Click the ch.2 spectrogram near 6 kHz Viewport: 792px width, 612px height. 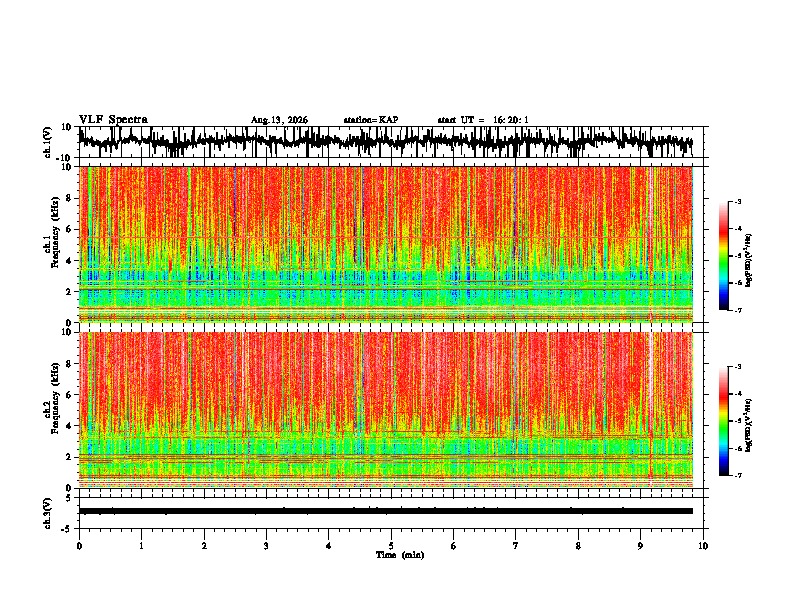(386, 394)
